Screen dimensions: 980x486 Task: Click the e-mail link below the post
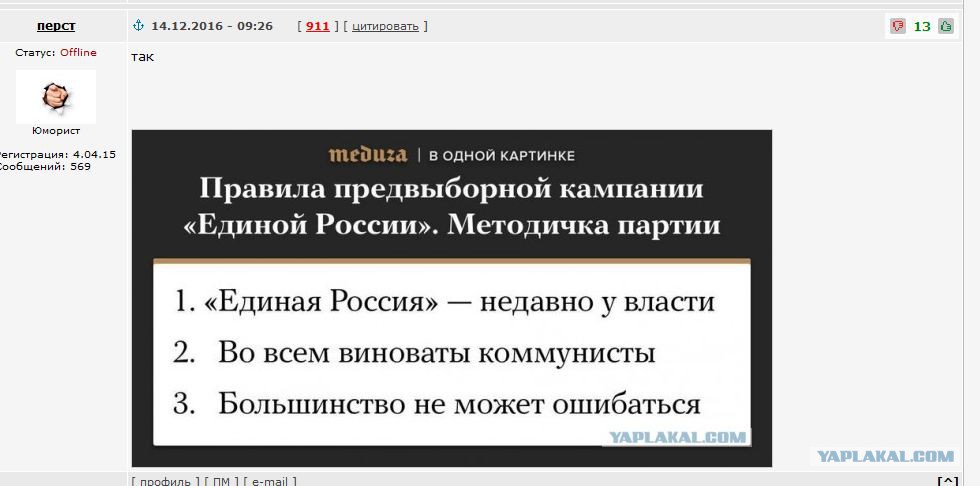click(269, 481)
